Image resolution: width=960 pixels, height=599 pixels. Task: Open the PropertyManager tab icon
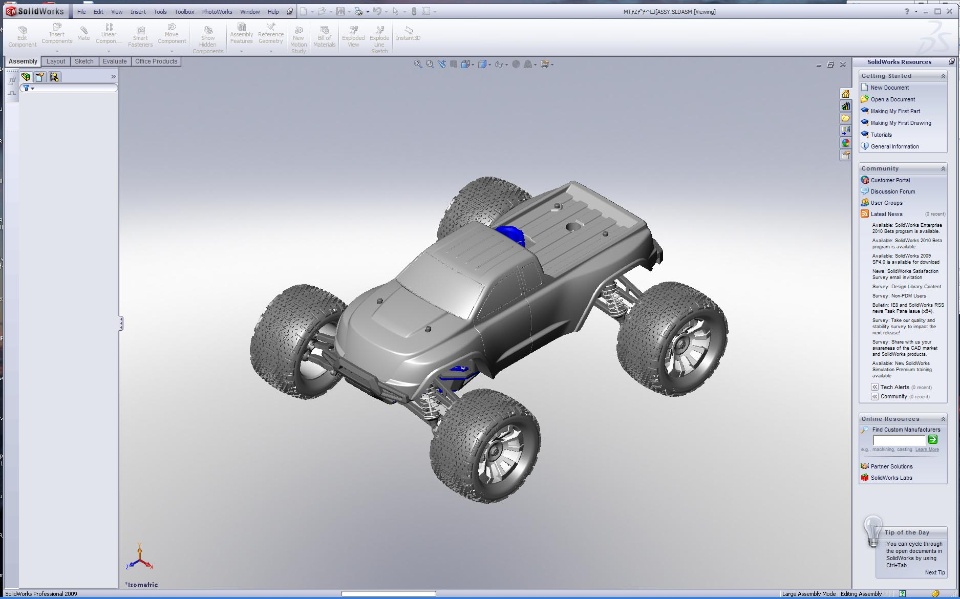[x=40, y=77]
